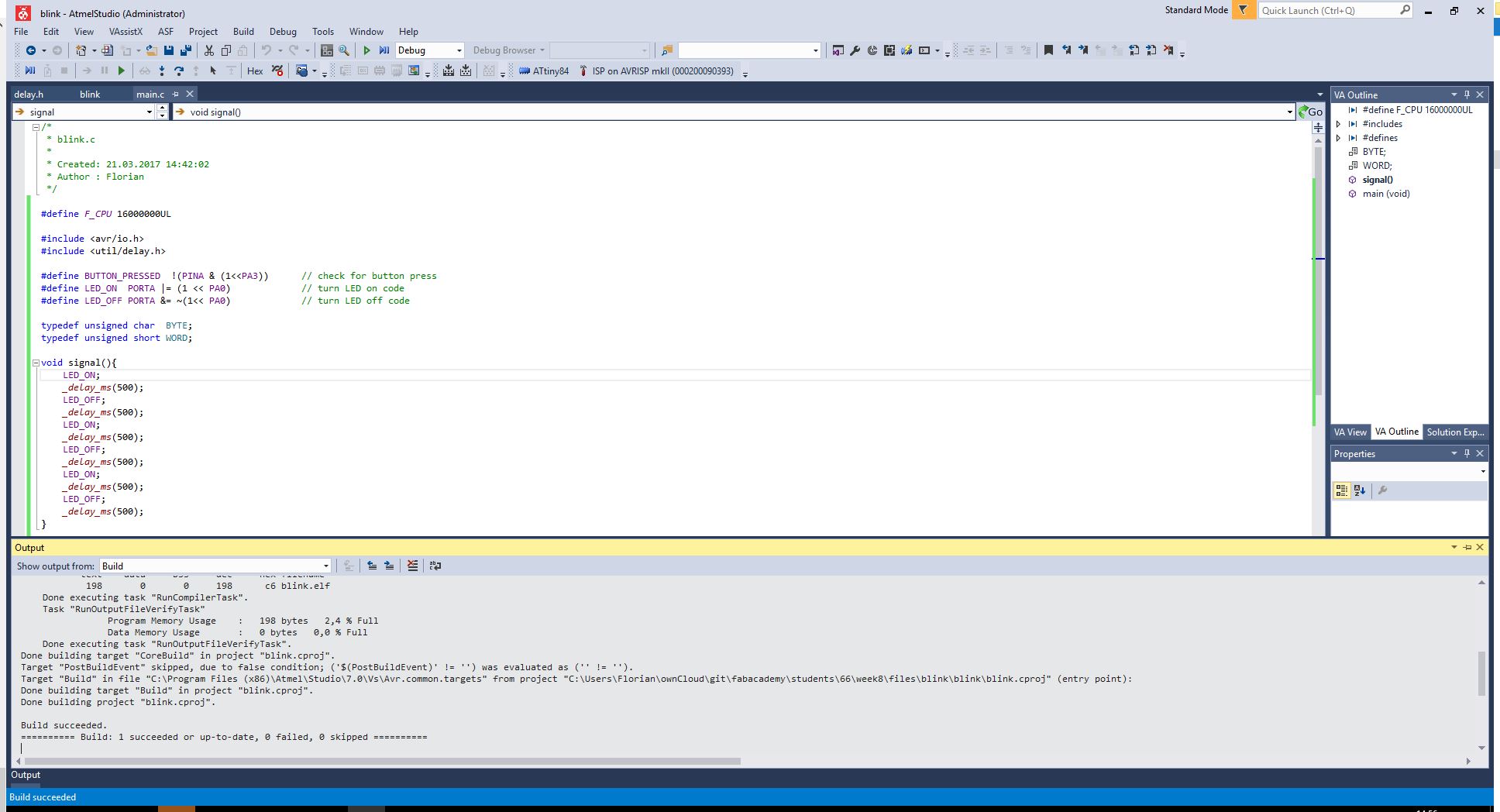1500x812 pixels.
Task: Select main (void) in the VA Outline
Action: pyautogui.click(x=1385, y=194)
